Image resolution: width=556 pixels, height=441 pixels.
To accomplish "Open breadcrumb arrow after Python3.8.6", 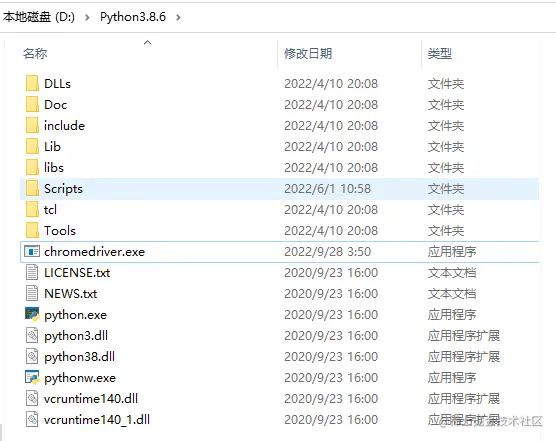I will (178, 17).
